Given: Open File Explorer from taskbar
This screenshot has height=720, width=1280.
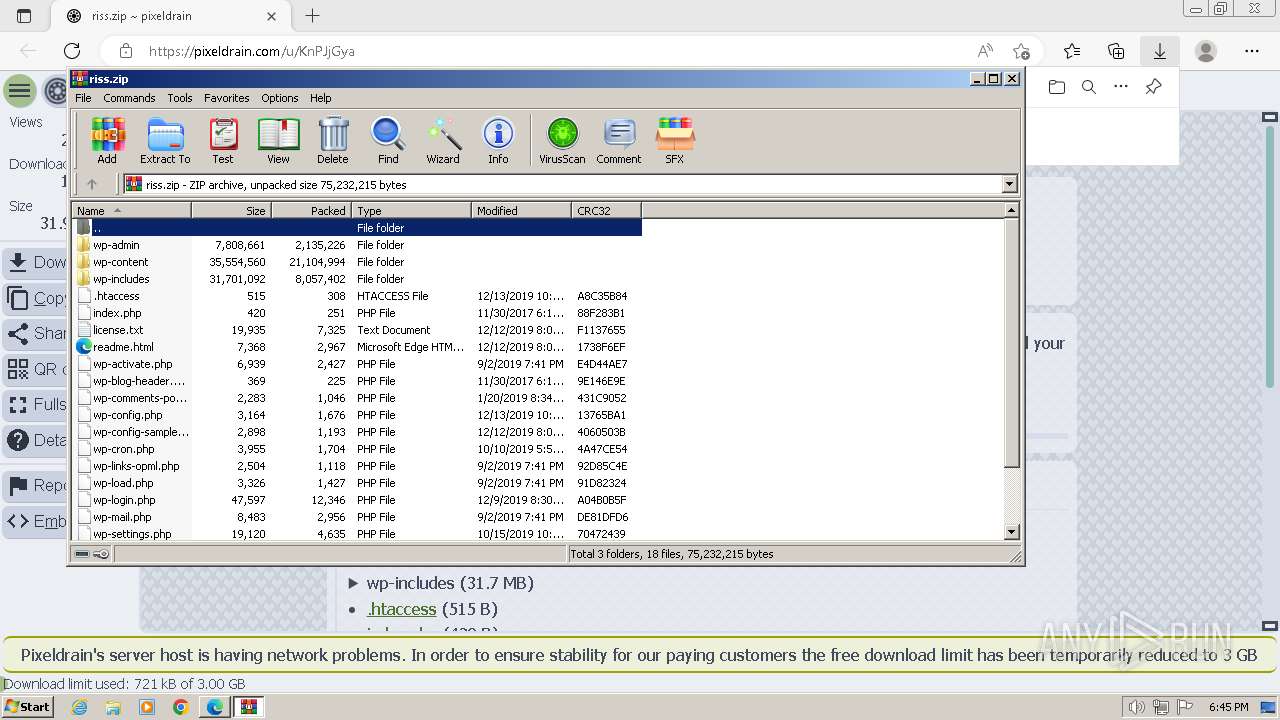Looking at the screenshot, I should [113, 707].
